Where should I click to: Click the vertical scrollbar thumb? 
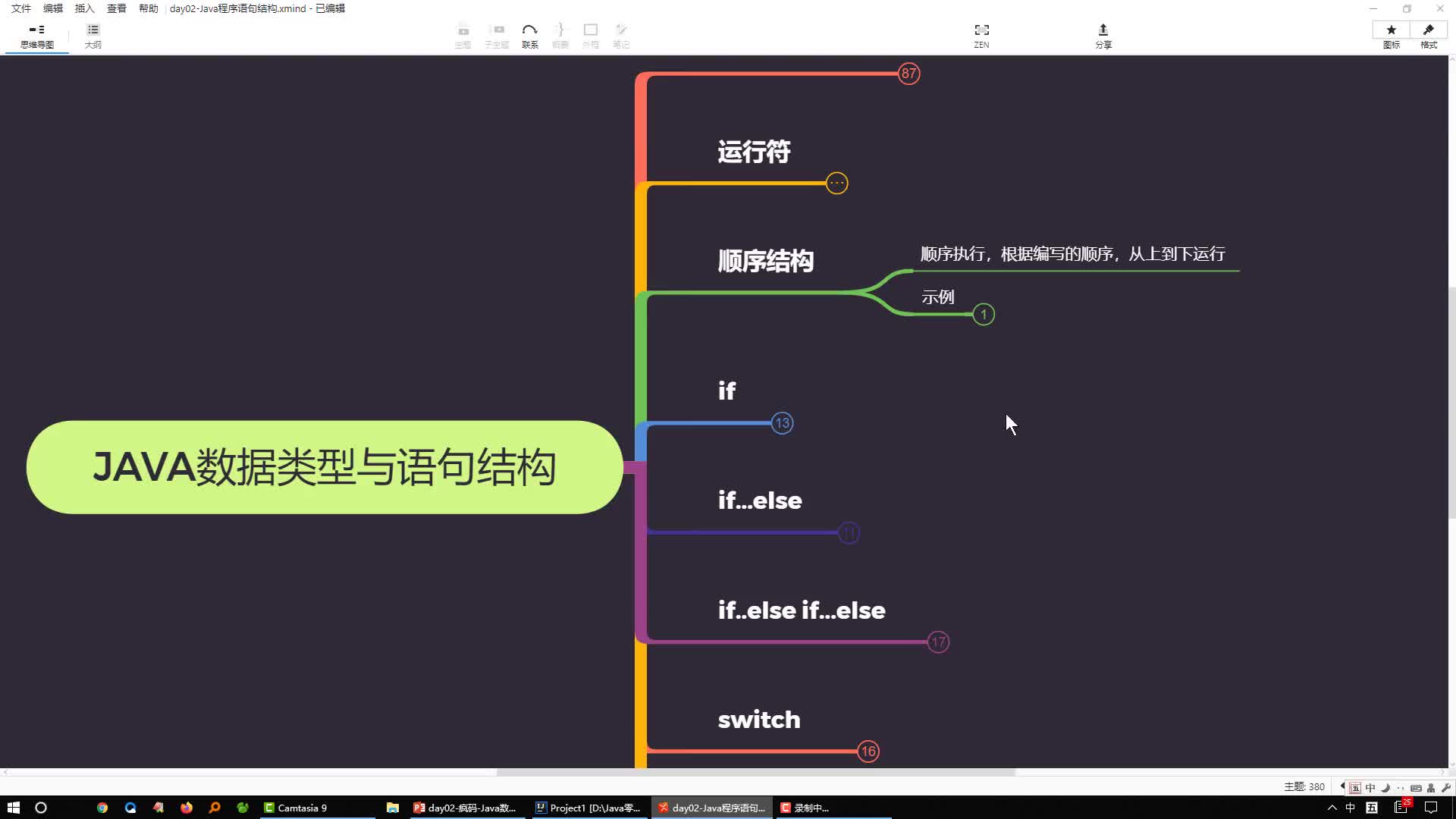(1451, 402)
